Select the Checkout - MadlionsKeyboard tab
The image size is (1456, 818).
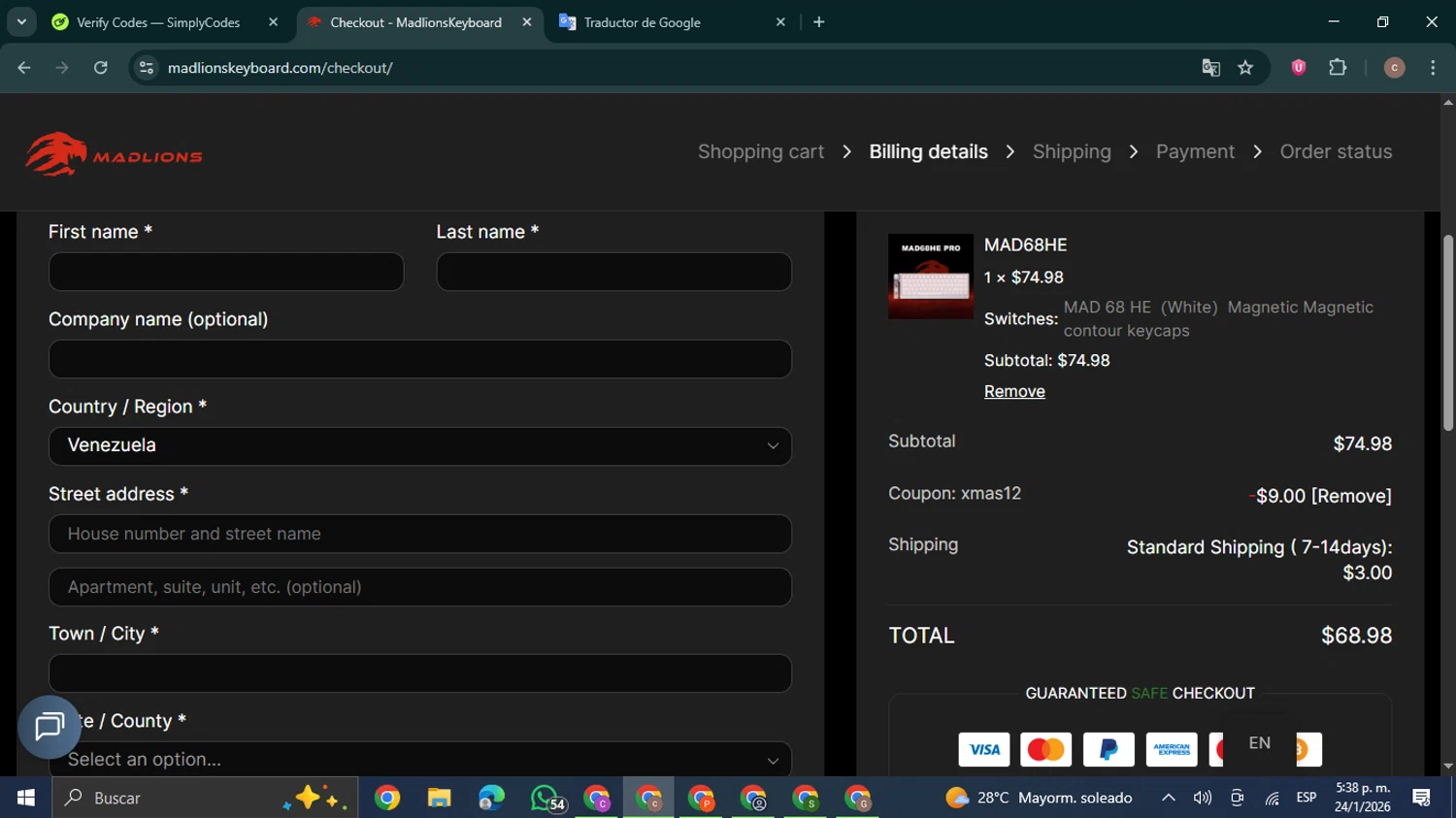tap(415, 22)
